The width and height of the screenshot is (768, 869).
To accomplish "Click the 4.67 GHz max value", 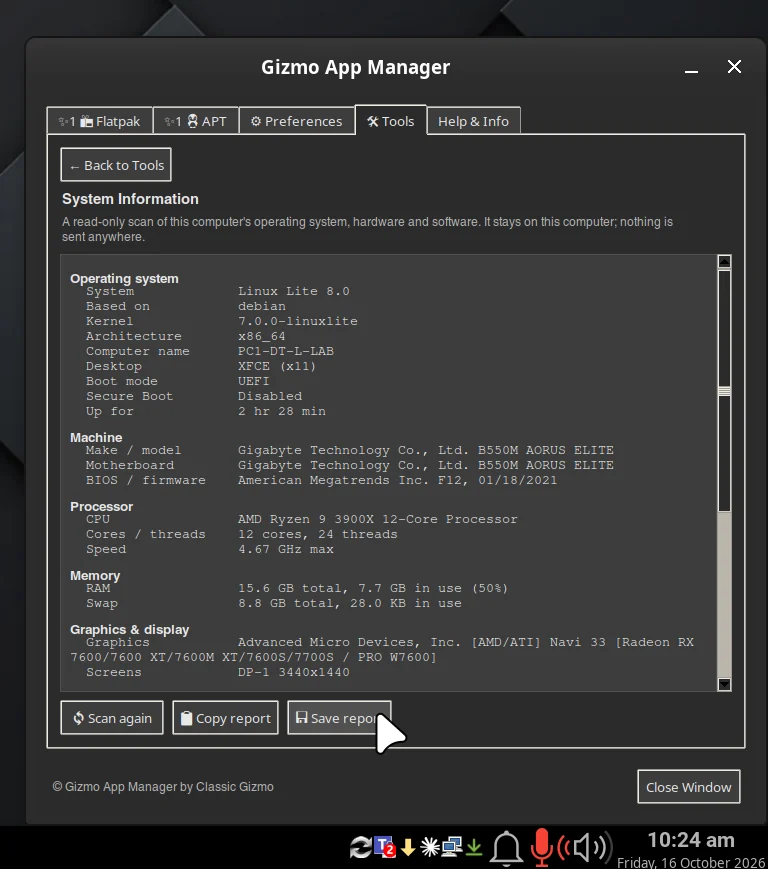I will click(285, 549).
